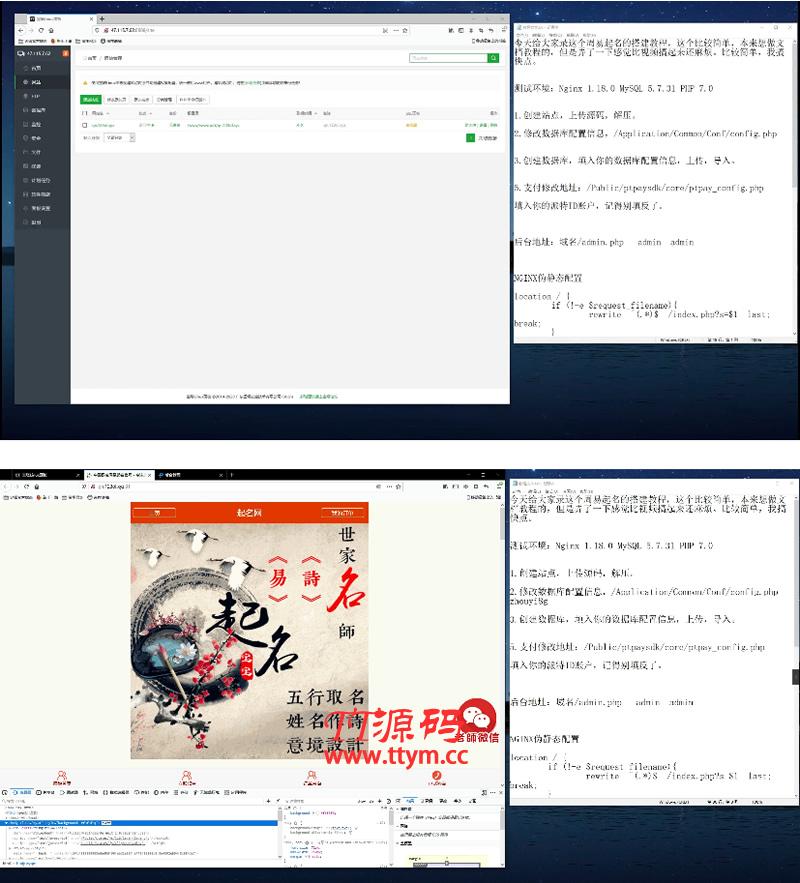The width and height of the screenshot is (800, 883).
Task: Switch to the 样式编辑器 DevTools tab
Action: coord(117,792)
